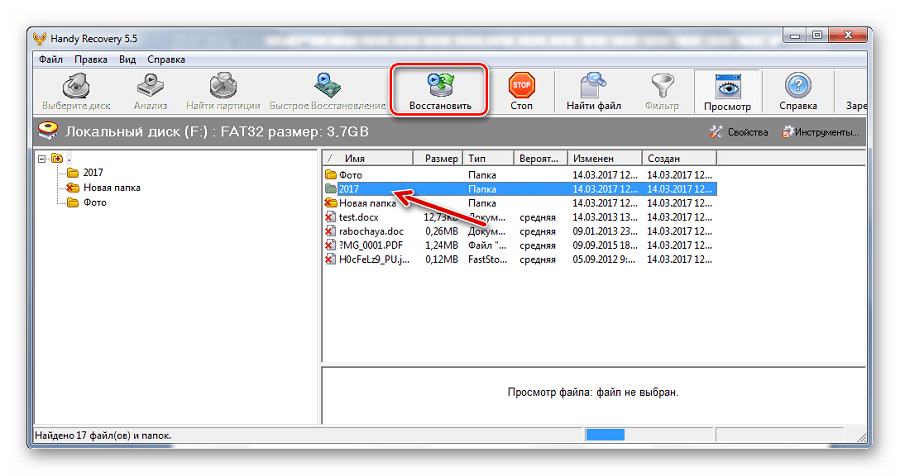
Task: Close the Handy Recovery window
Action: coord(848,36)
